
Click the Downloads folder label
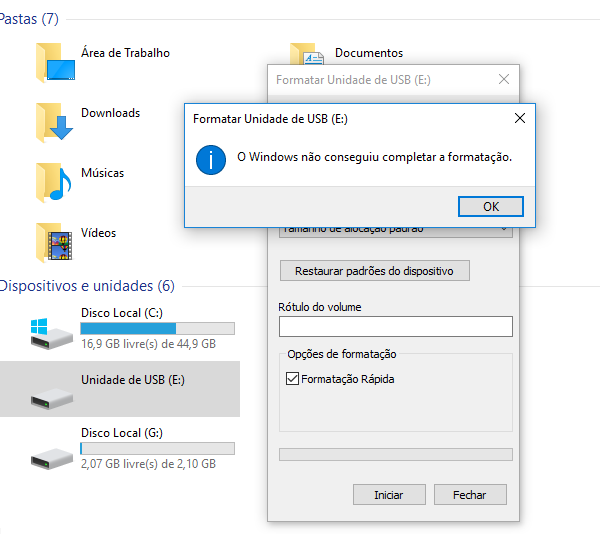[x=111, y=113]
